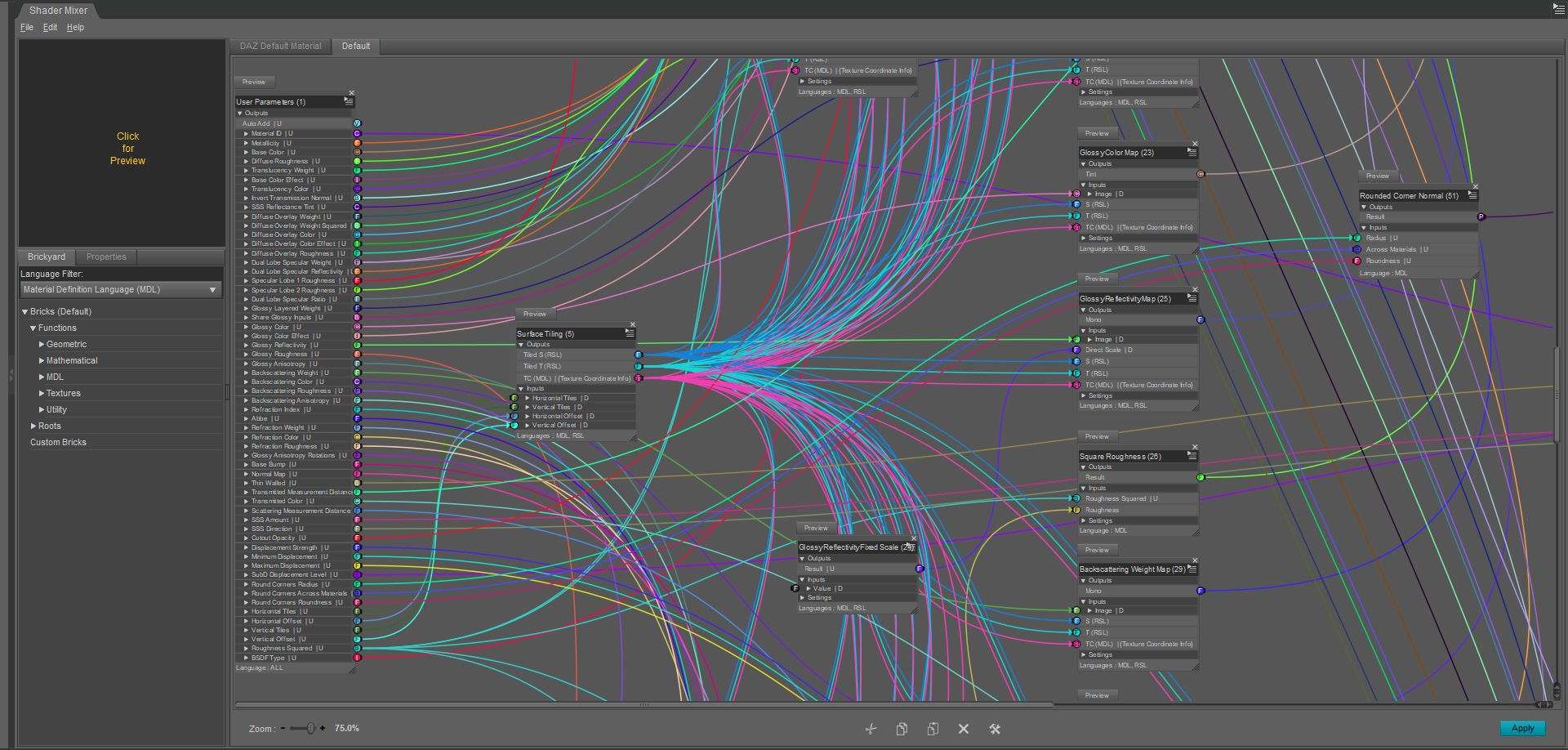Click the copy bricks icon in bottom toolbar
The image size is (1568, 750).
tap(902, 729)
